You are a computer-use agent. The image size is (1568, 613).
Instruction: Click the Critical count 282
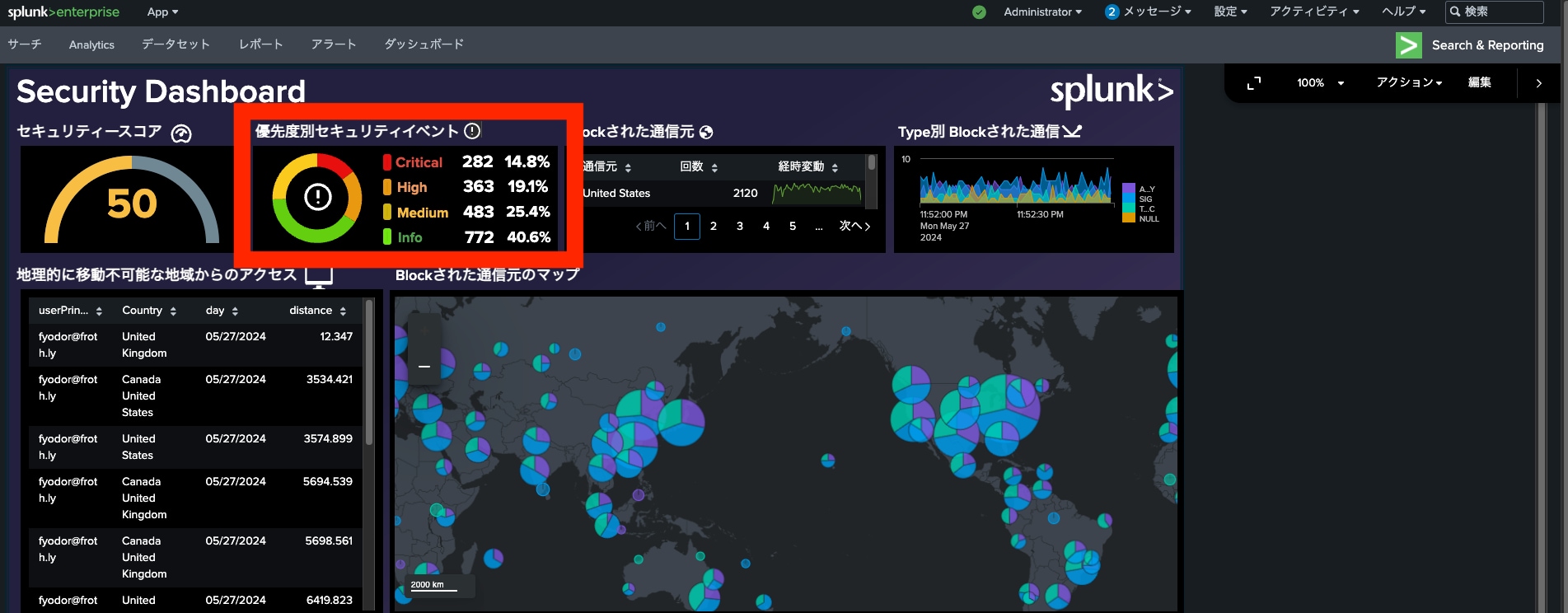click(x=478, y=161)
